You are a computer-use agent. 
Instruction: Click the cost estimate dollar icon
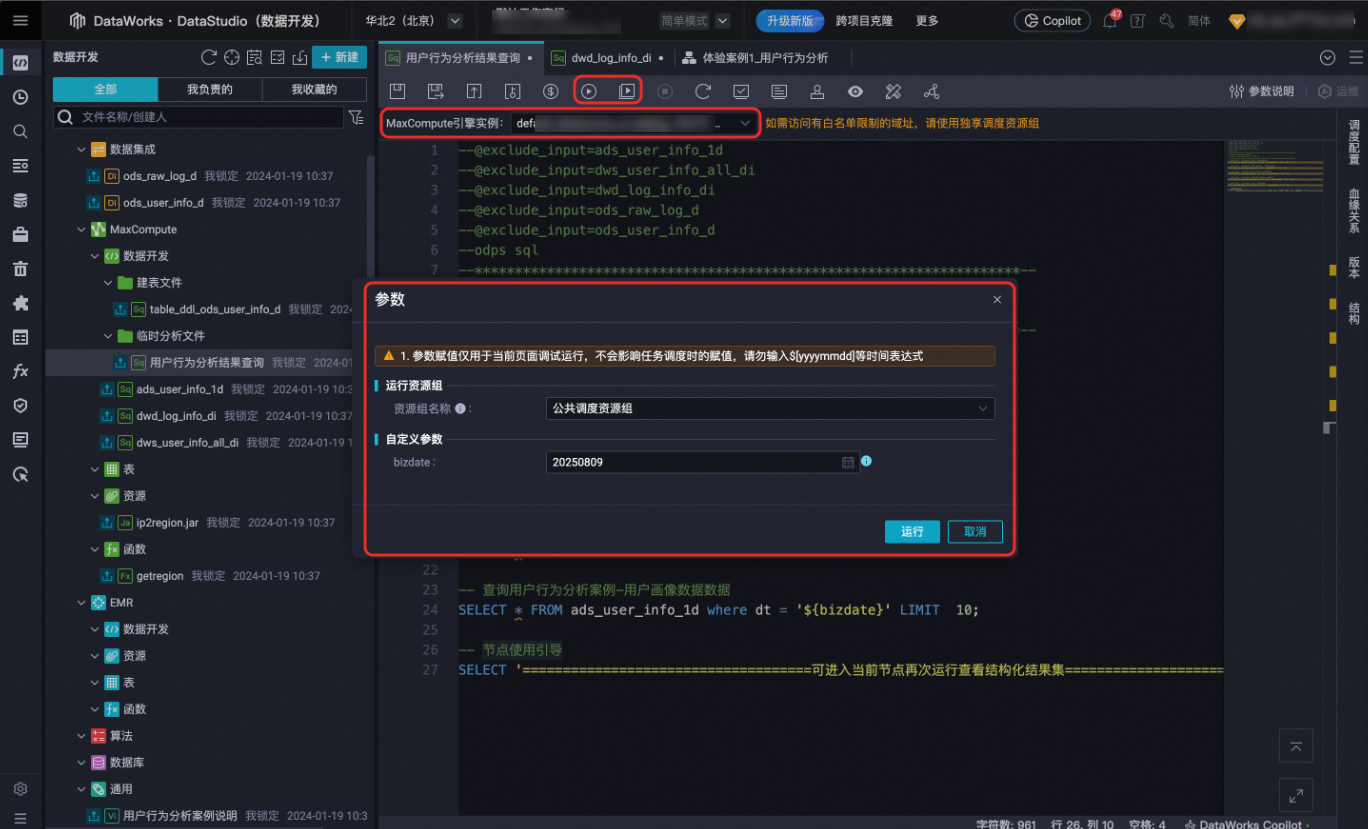(x=550, y=91)
